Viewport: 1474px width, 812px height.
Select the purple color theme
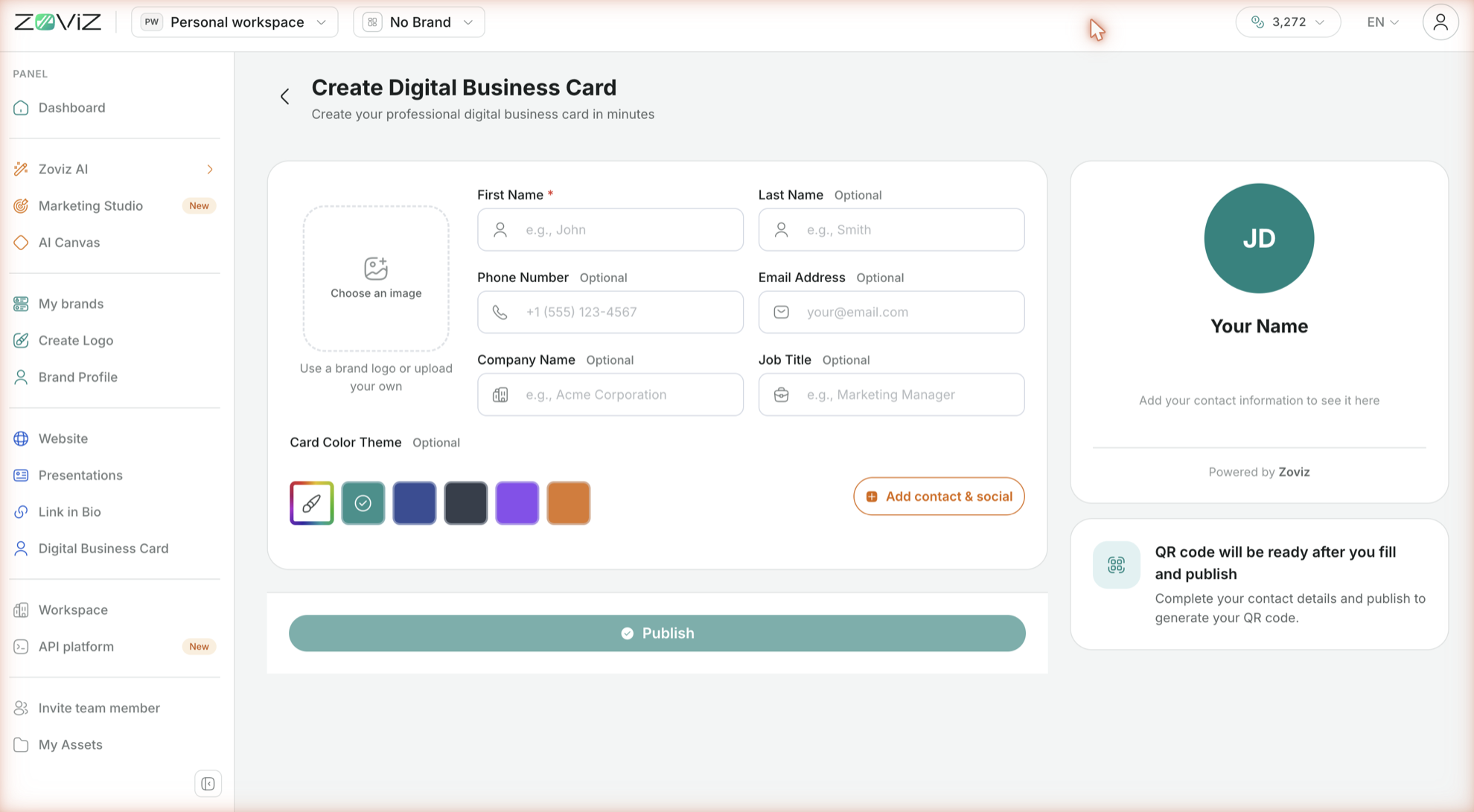point(517,503)
